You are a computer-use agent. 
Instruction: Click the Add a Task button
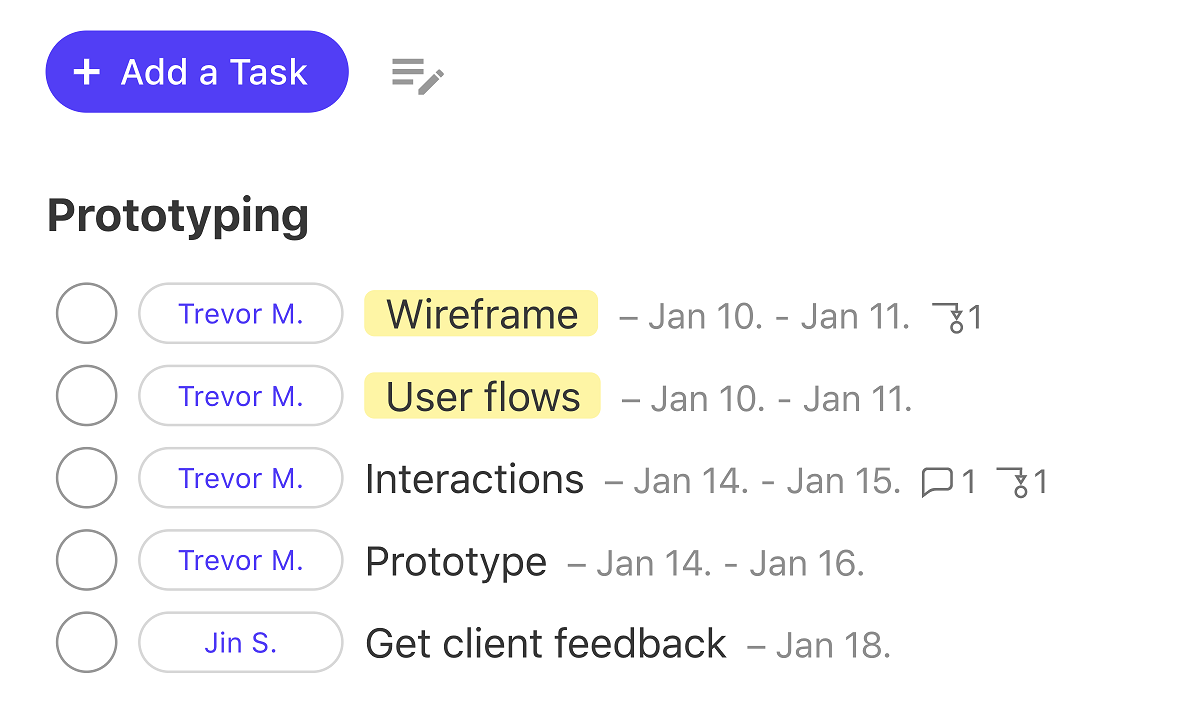tap(197, 72)
